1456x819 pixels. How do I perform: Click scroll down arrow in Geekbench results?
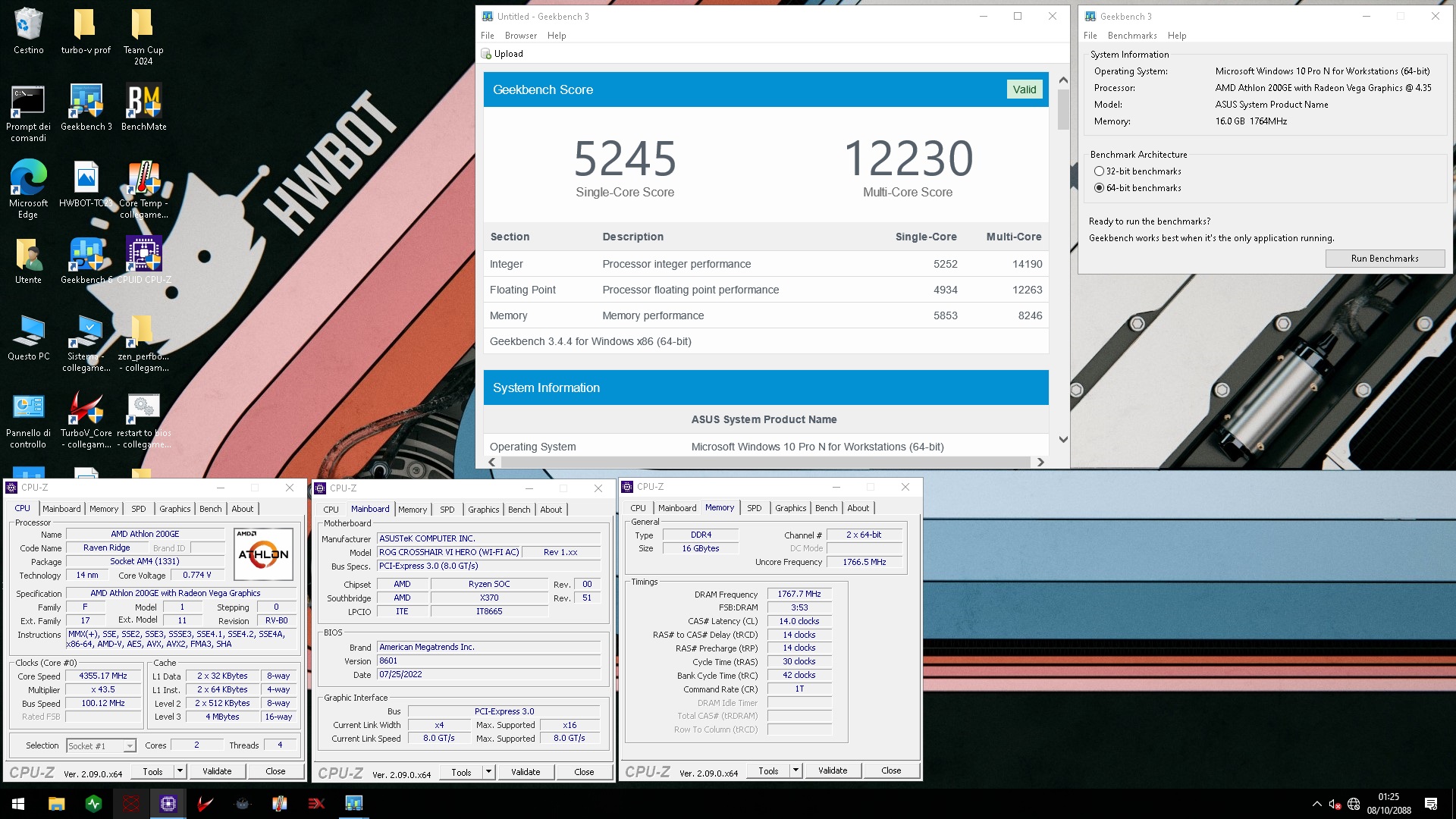(1063, 439)
